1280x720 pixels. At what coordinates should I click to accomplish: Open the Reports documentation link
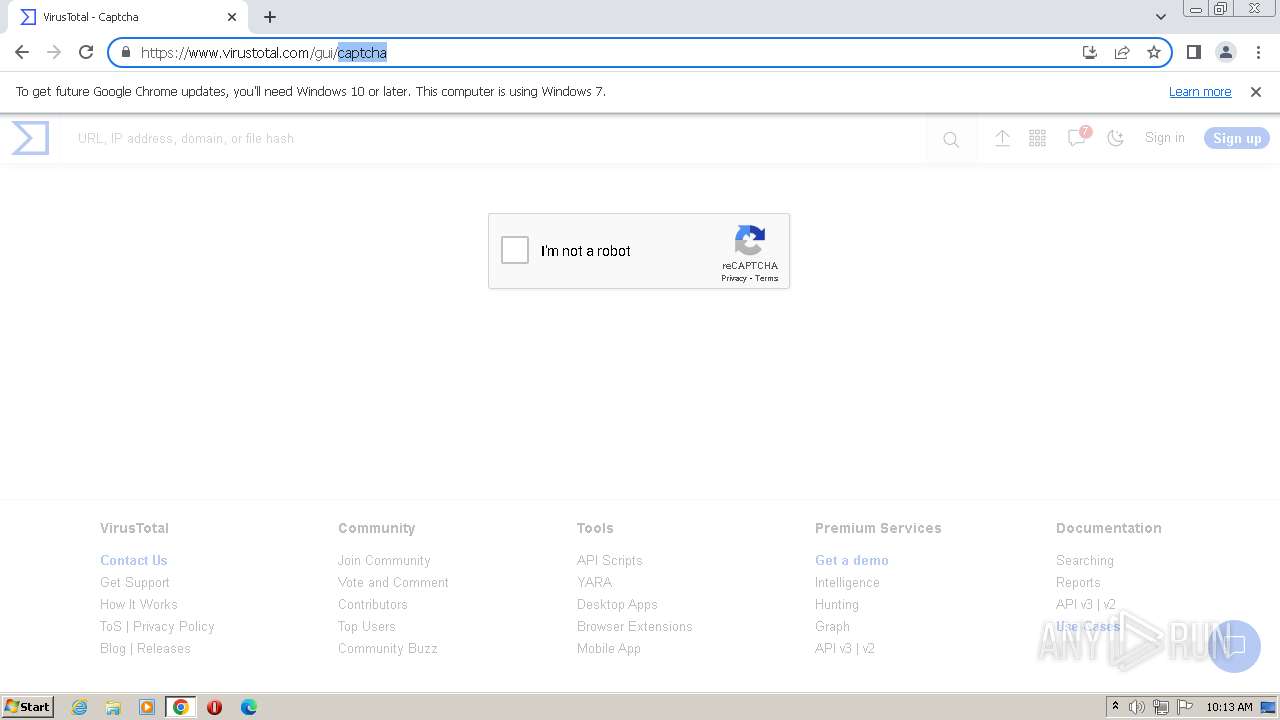(x=1078, y=582)
